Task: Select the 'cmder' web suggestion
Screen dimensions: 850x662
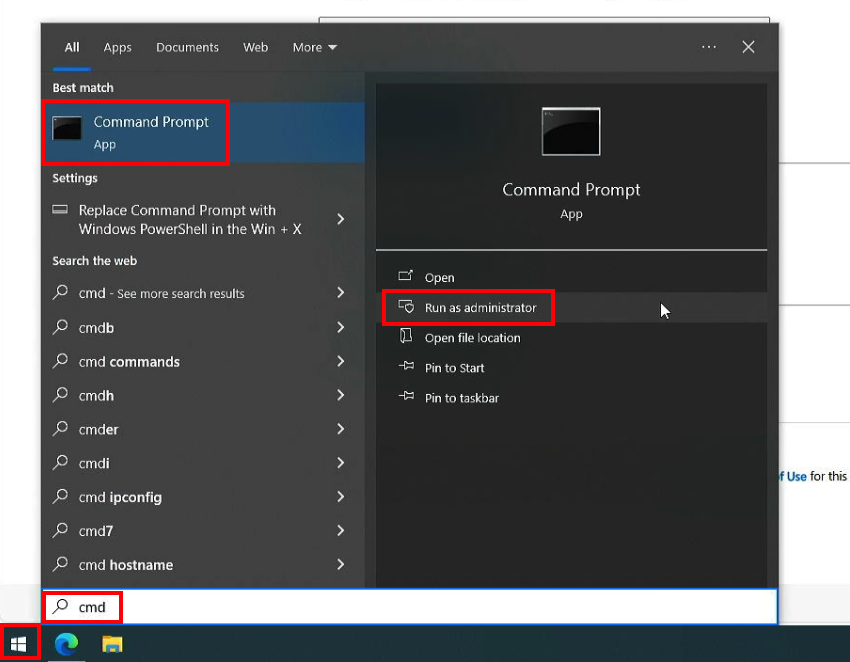Action: [203, 429]
